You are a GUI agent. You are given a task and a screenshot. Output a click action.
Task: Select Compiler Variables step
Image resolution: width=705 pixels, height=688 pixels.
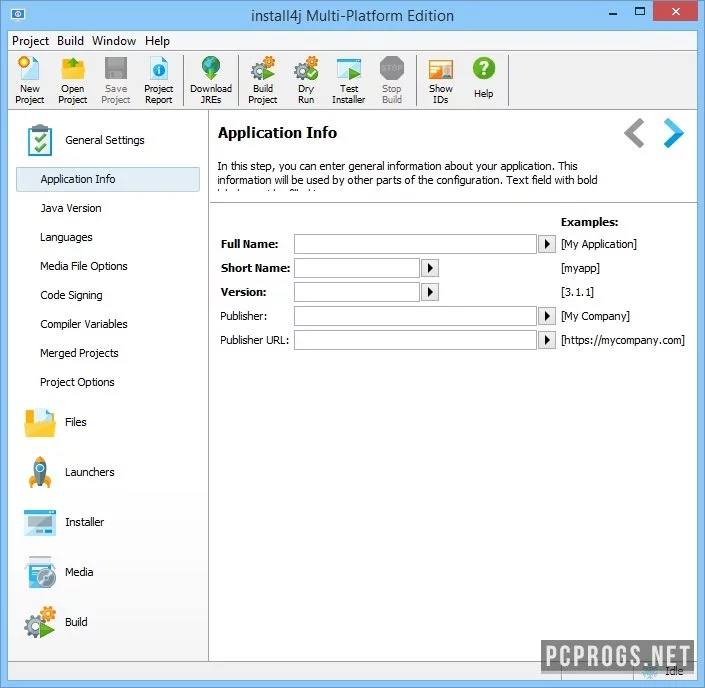(x=84, y=324)
